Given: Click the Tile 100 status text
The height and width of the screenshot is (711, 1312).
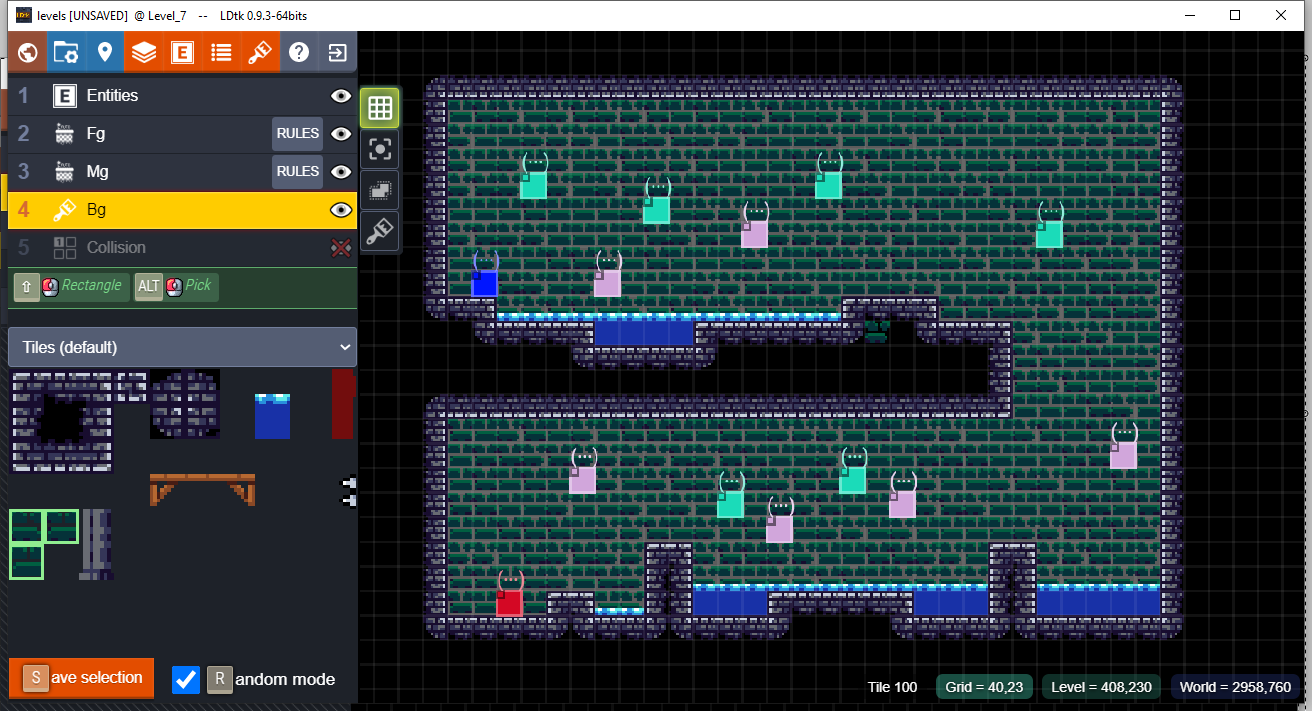Looking at the screenshot, I should click(892, 687).
